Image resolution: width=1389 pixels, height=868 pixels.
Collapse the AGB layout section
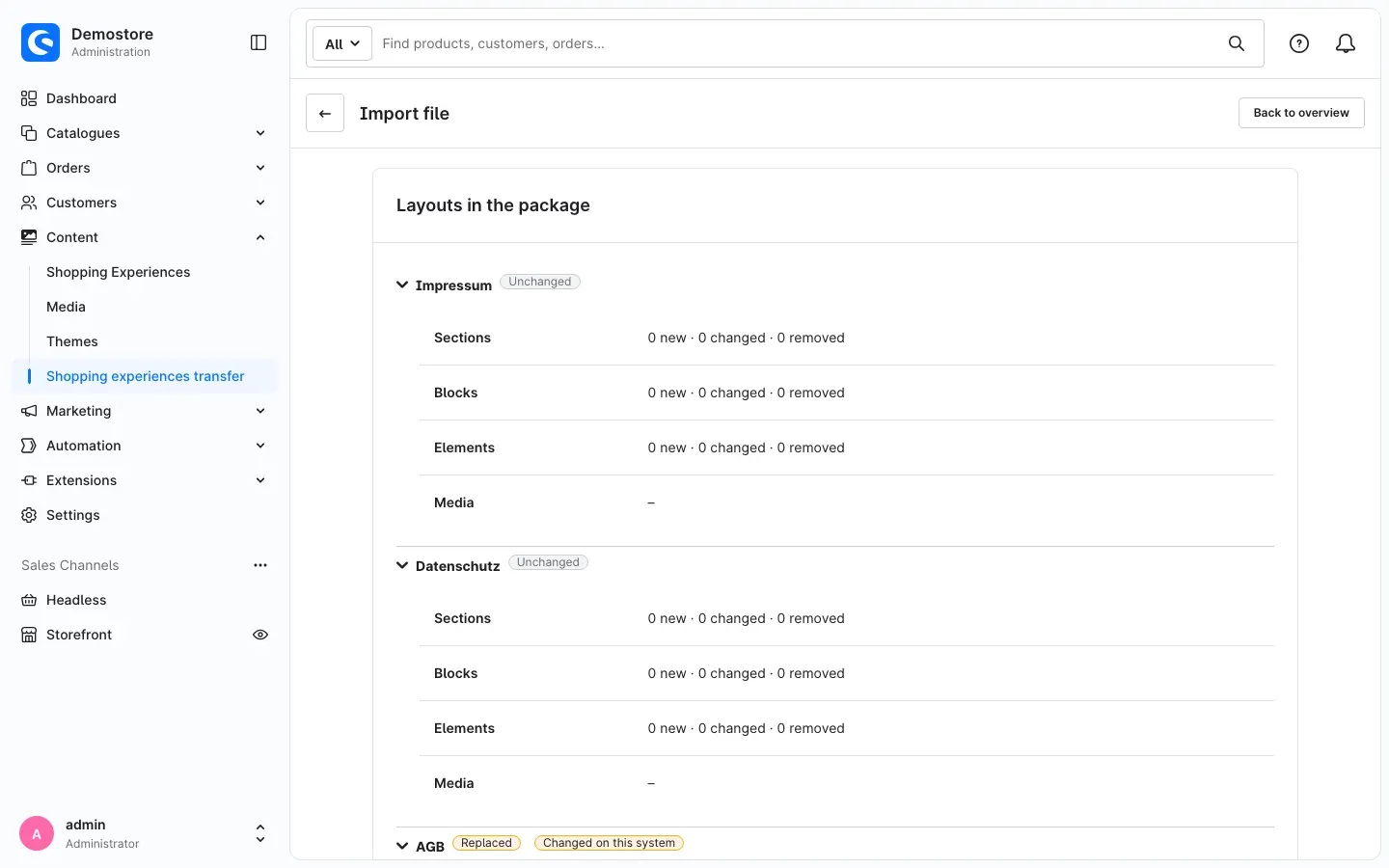(402, 847)
